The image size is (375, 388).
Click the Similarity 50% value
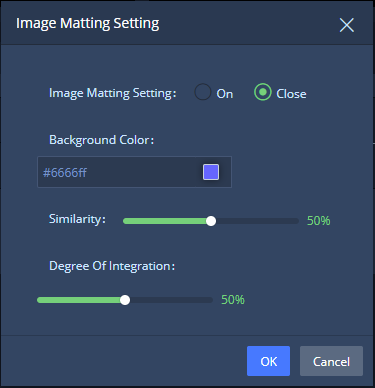(318, 221)
